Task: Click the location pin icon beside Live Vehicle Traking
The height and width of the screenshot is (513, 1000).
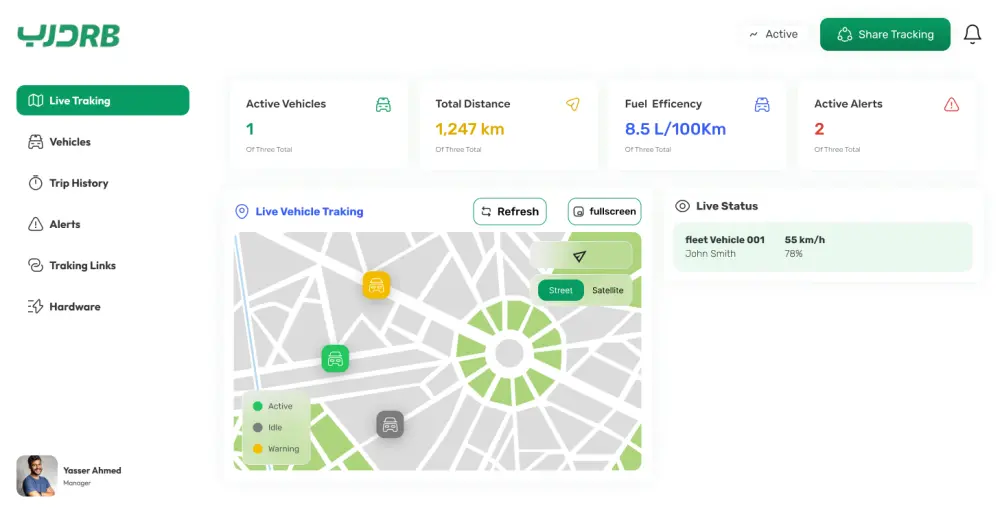Action: coord(242,211)
